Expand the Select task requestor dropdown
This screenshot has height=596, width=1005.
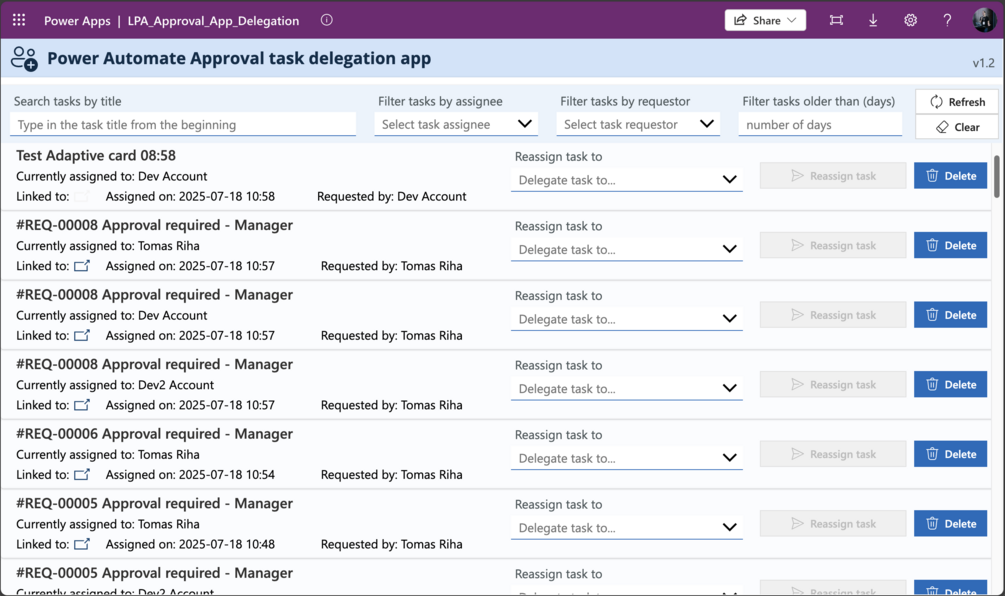click(638, 124)
